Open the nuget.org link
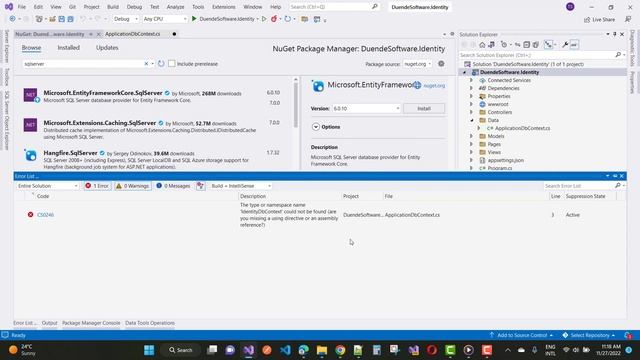 [x=434, y=86]
